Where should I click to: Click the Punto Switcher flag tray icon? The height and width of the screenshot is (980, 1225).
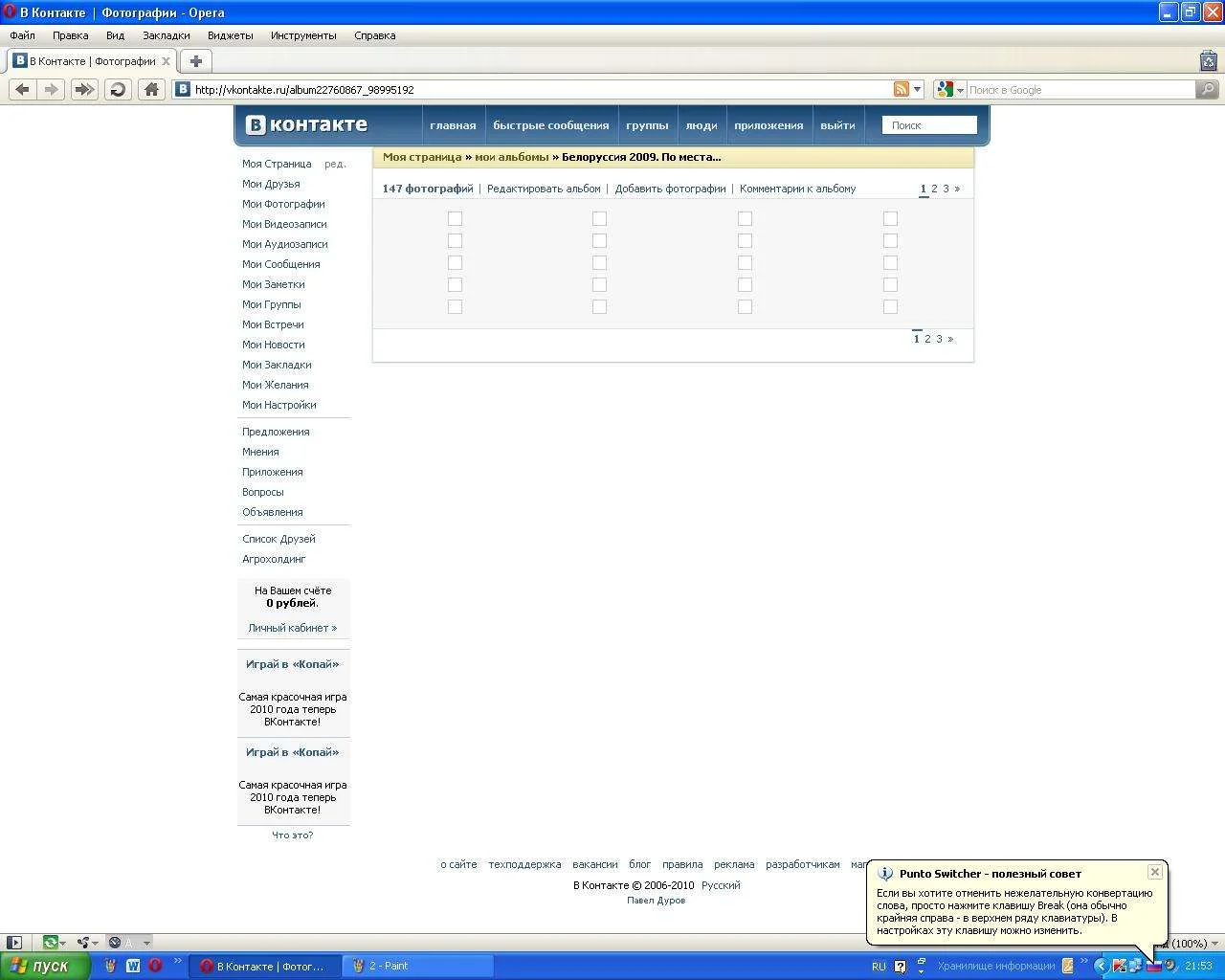click(x=1154, y=966)
